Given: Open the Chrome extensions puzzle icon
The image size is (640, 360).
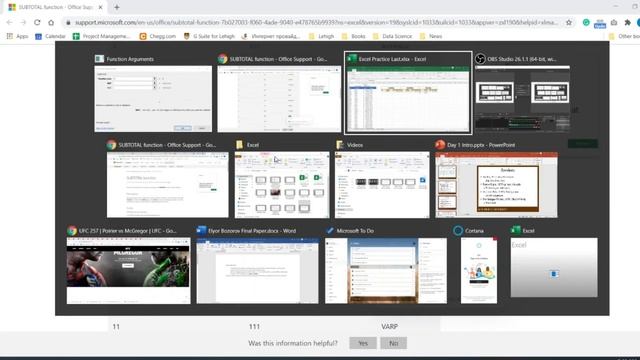Looking at the screenshot, I should [627, 22].
